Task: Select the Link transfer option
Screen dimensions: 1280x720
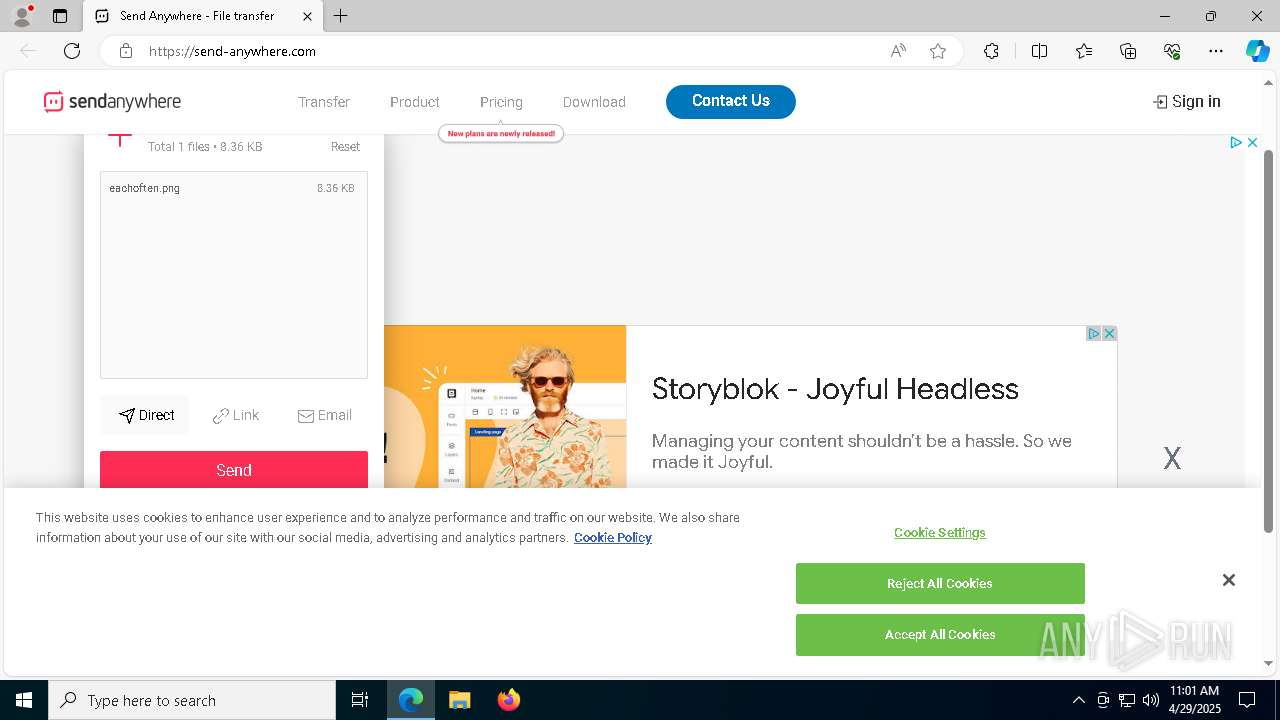Action: (x=236, y=415)
